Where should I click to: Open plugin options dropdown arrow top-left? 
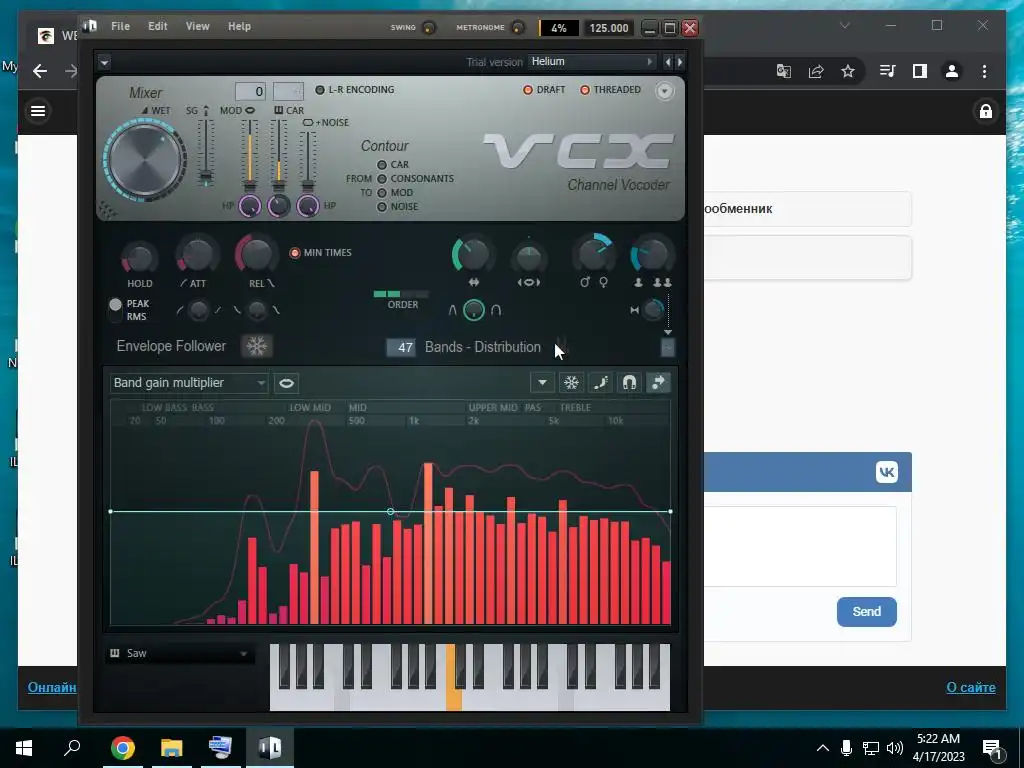[104, 62]
